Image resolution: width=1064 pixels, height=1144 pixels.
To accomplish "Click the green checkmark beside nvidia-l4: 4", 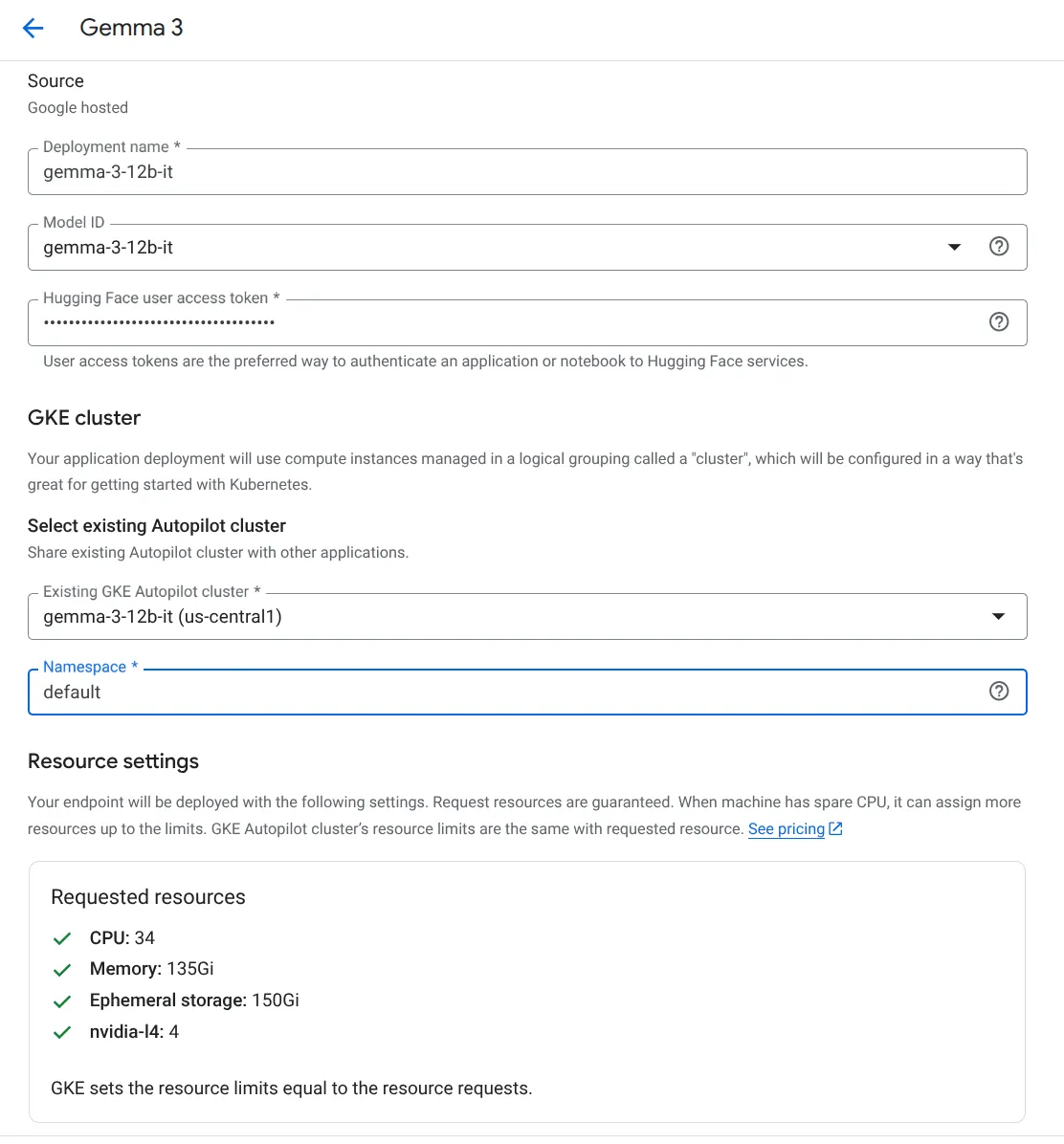I will (62, 1032).
